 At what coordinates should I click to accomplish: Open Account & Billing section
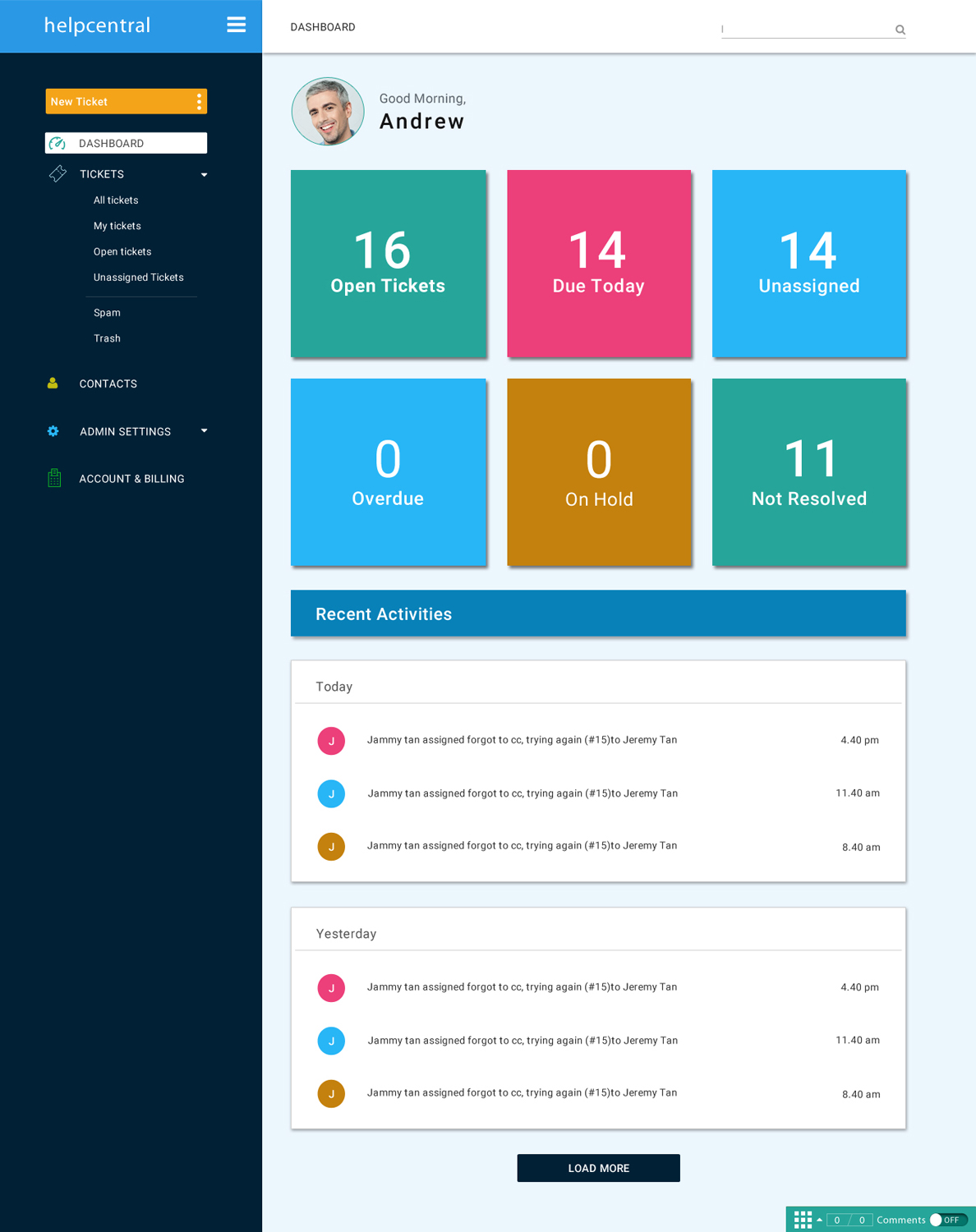coord(131,479)
